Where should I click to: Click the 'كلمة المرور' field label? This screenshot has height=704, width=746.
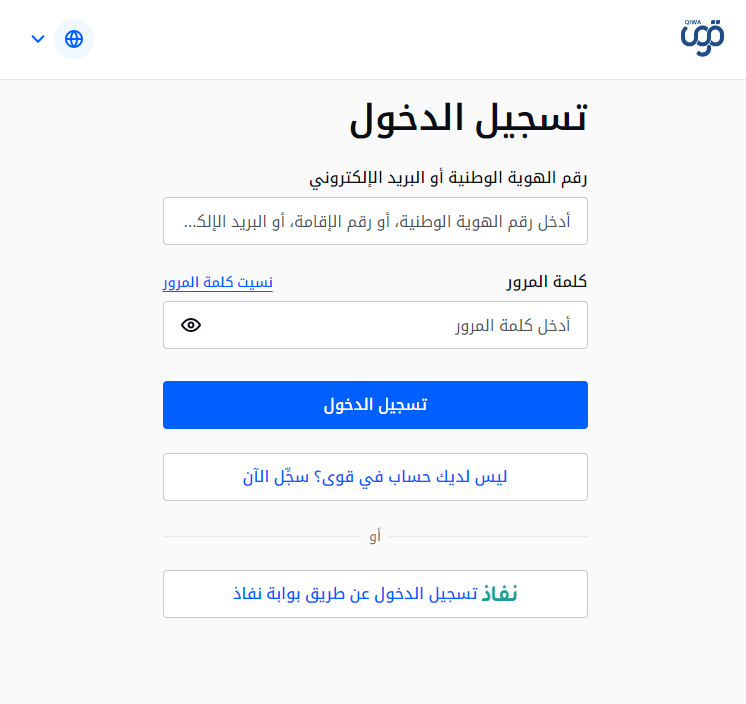(546, 282)
